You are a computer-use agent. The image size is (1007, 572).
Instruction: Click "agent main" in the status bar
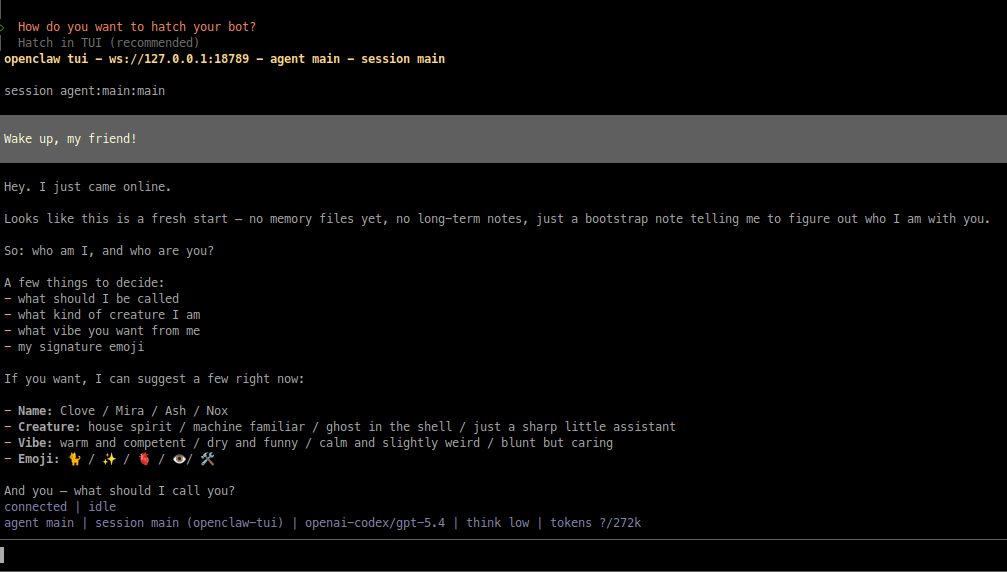pyautogui.click(x=38, y=523)
